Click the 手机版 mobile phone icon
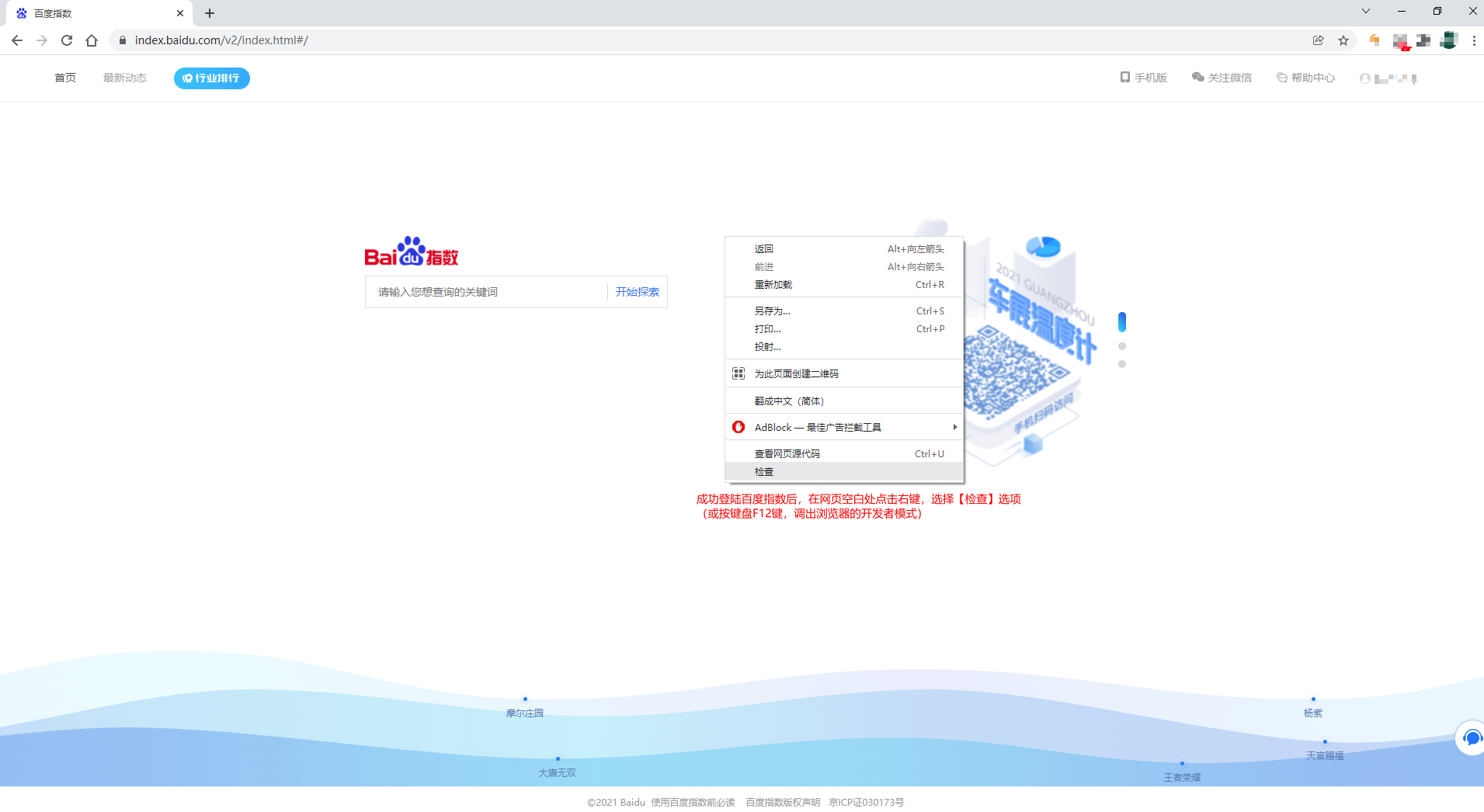The image size is (1484, 812). click(1124, 77)
